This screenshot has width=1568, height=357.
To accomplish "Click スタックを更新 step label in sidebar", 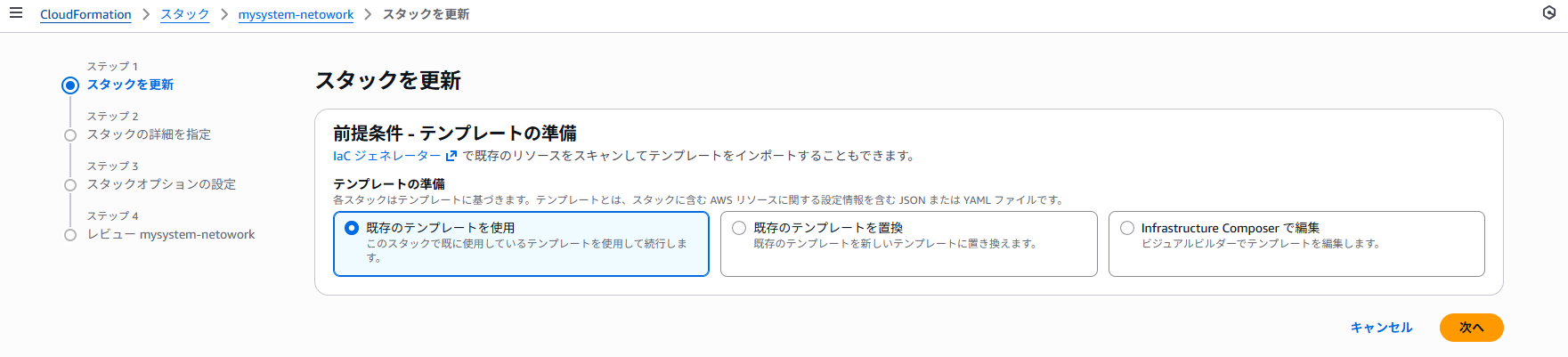I will 130,85.
